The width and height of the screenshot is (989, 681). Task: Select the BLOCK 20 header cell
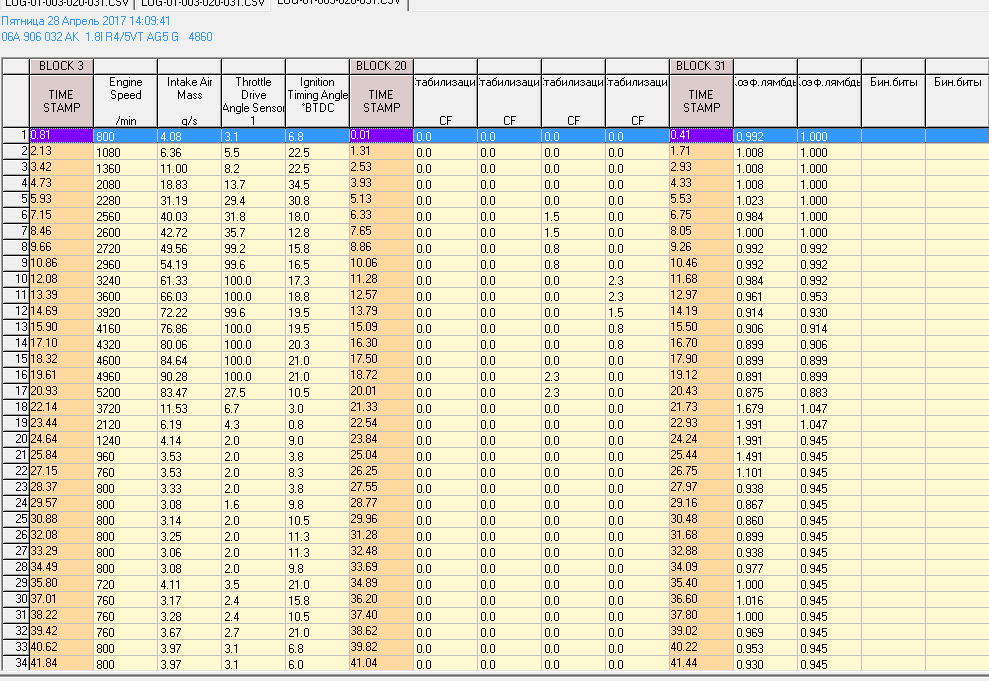(x=381, y=66)
